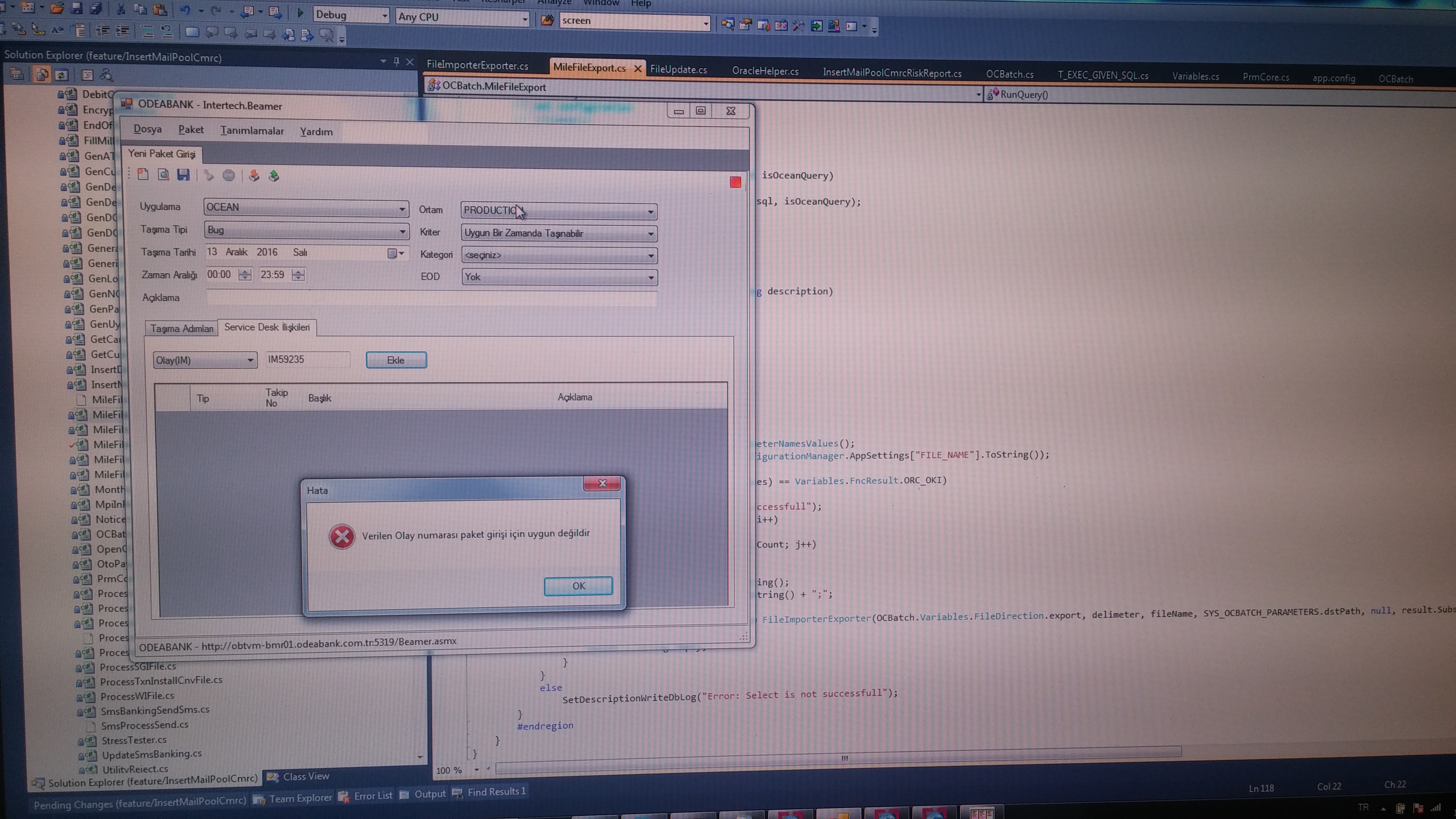Click the Uncomment Selection icon
Screen dimensions: 1456x819
pyautogui.click(x=167, y=31)
